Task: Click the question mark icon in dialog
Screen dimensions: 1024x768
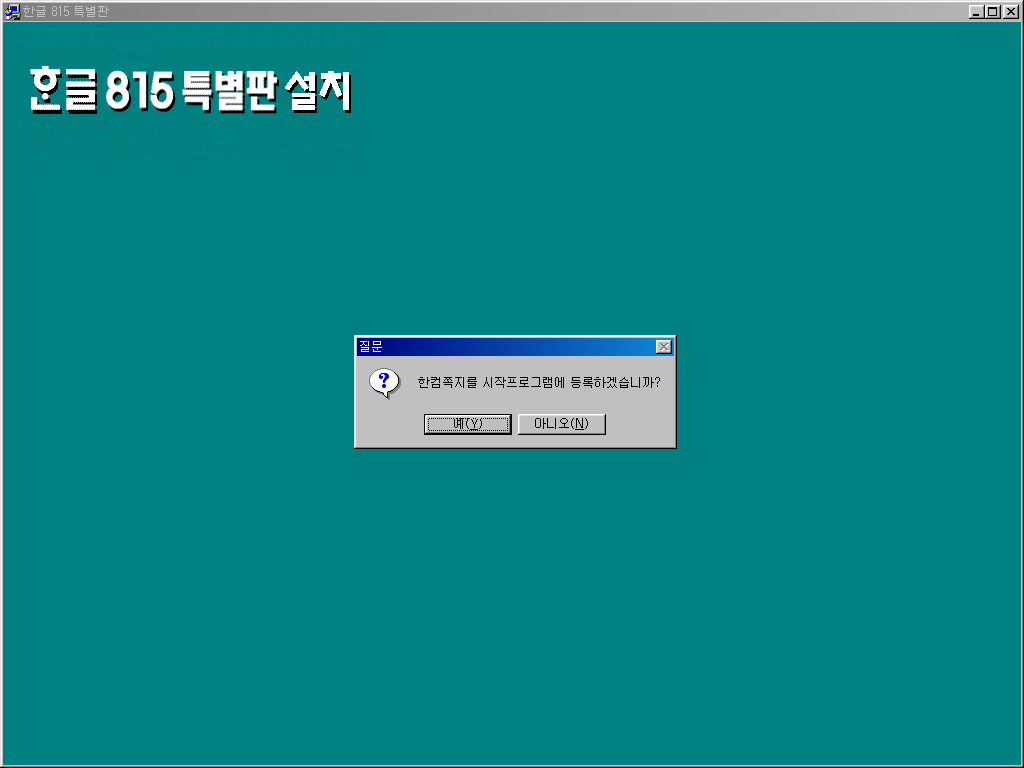Action: click(384, 383)
